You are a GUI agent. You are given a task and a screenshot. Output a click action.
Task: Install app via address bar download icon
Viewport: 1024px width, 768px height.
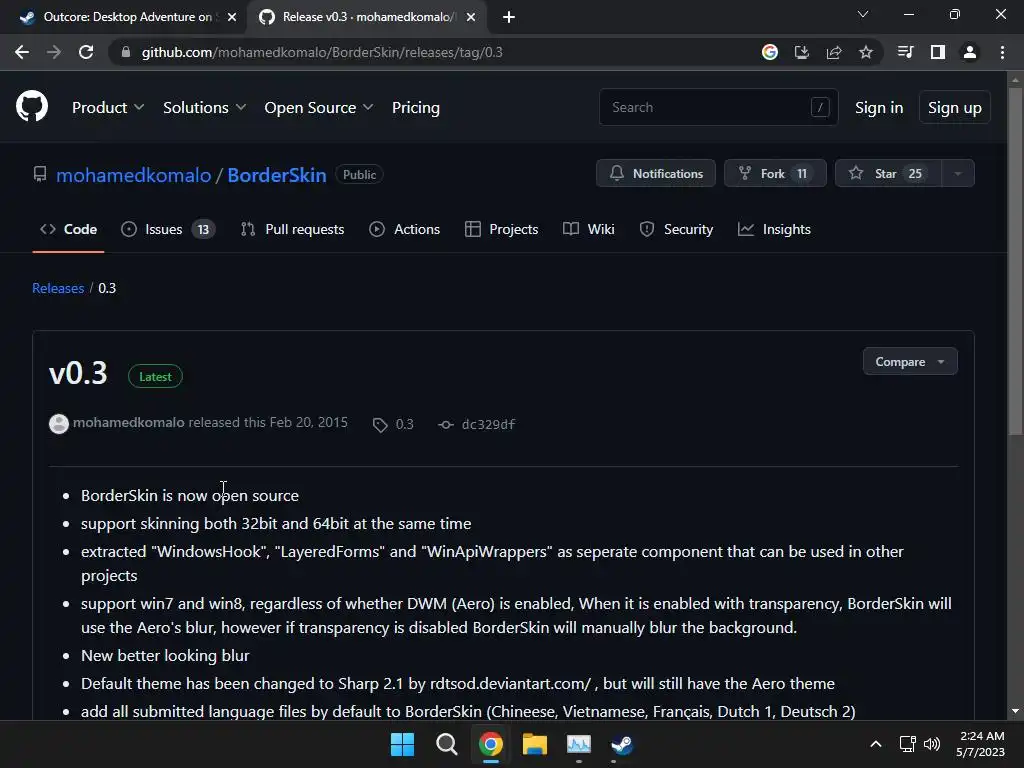coord(802,52)
